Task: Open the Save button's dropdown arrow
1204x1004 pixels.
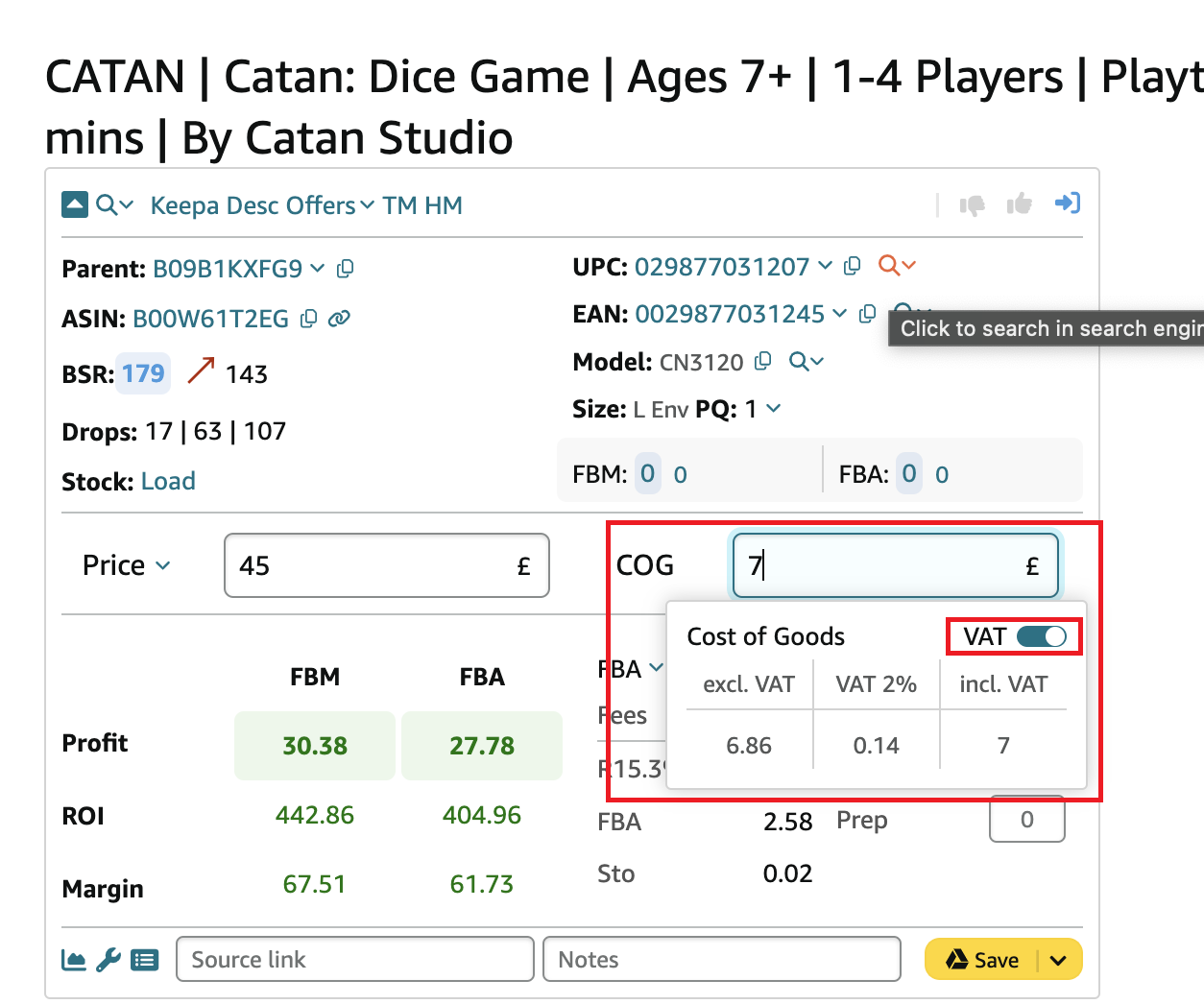Action: point(1057,959)
